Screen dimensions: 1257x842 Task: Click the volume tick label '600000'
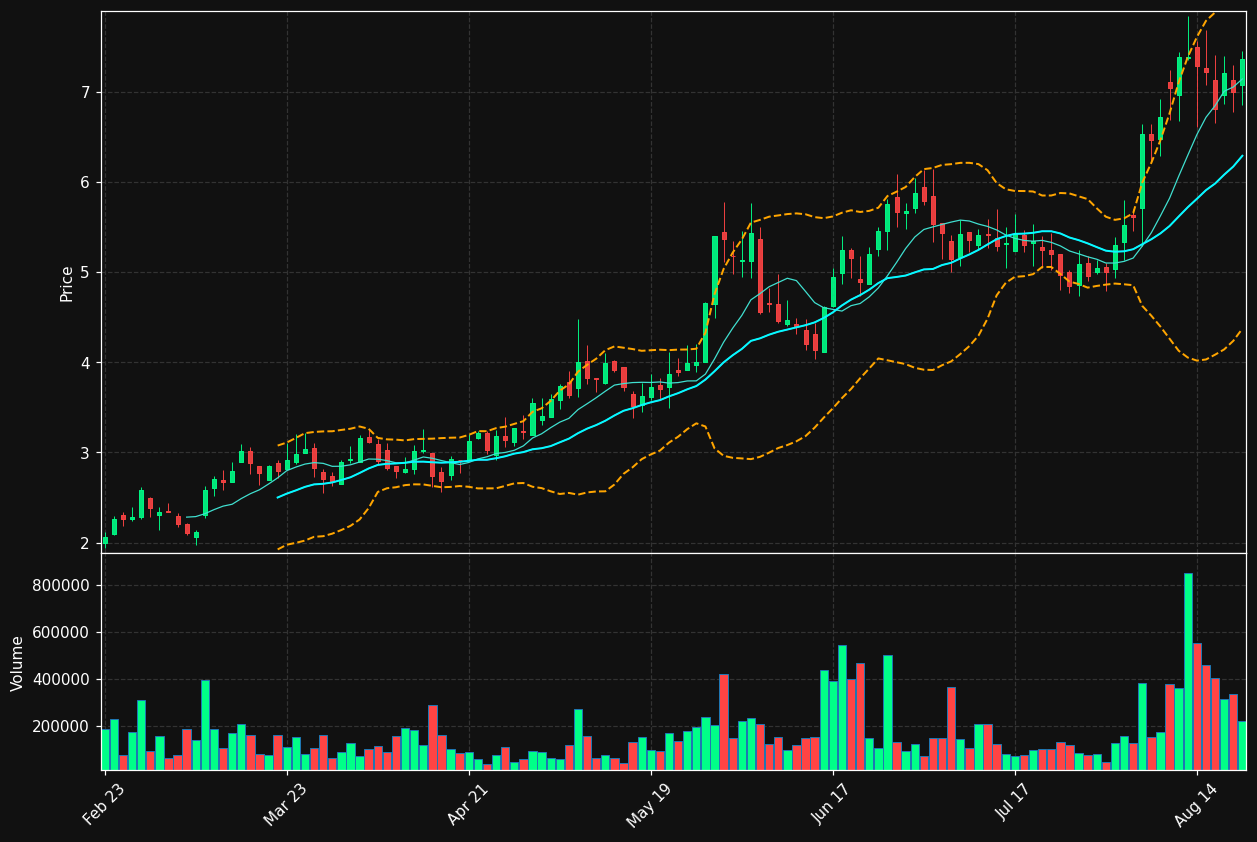[x=61, y=633]
